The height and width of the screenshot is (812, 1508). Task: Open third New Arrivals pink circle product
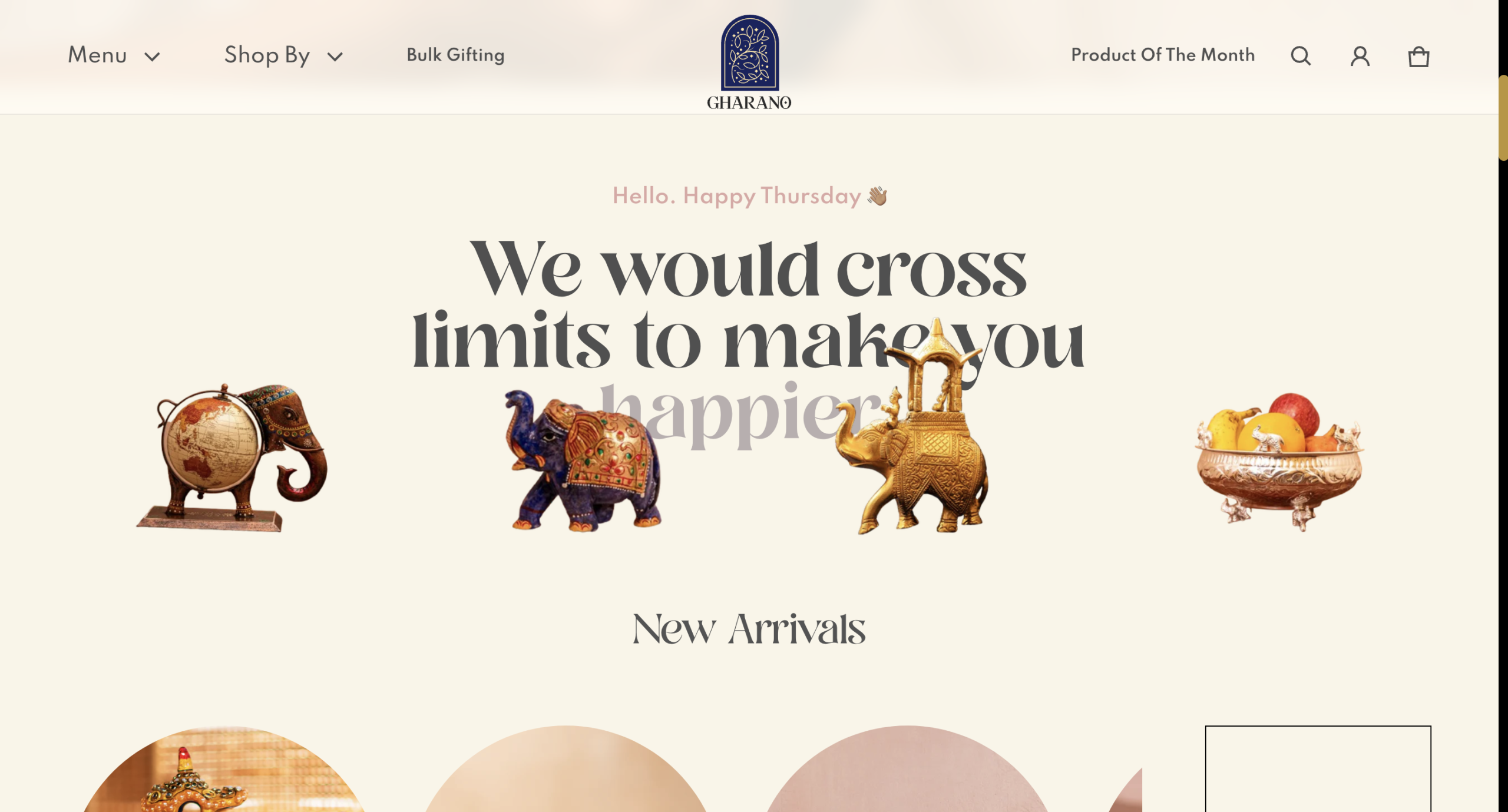(x=907, y=769)
